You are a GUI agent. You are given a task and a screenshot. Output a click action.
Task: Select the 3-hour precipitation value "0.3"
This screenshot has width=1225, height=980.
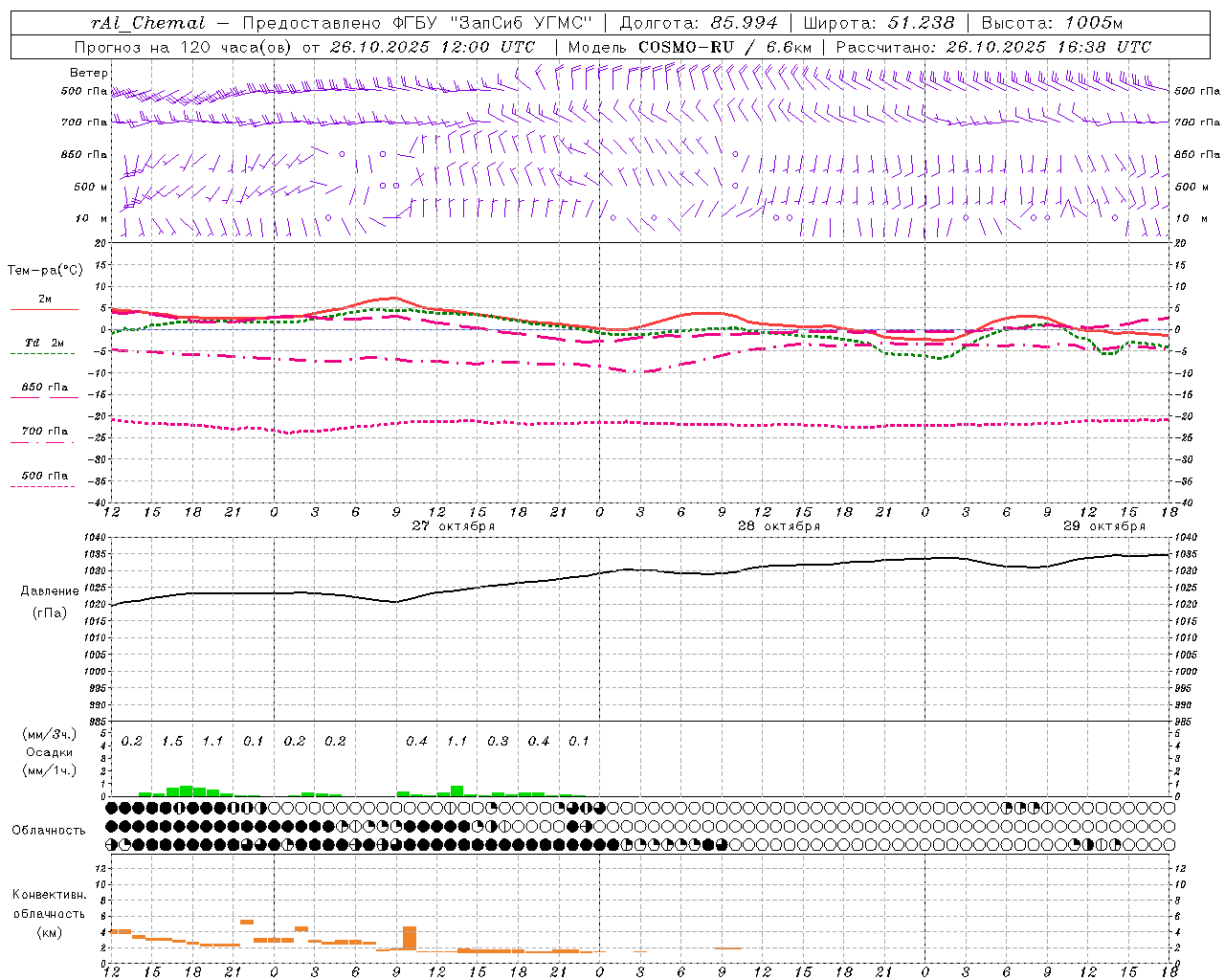pos(498,742)
